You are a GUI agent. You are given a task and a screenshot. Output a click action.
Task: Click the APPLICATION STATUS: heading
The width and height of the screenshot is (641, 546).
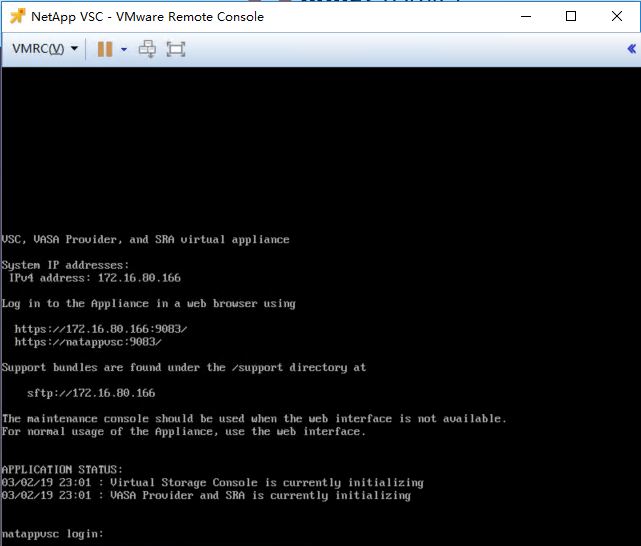(x=62, y=469)
